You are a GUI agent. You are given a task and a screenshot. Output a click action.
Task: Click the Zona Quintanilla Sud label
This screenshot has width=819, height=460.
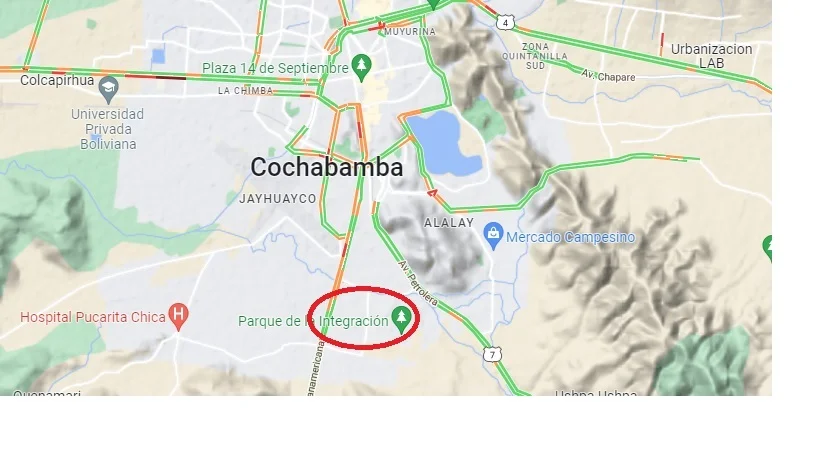coord(535,56)
